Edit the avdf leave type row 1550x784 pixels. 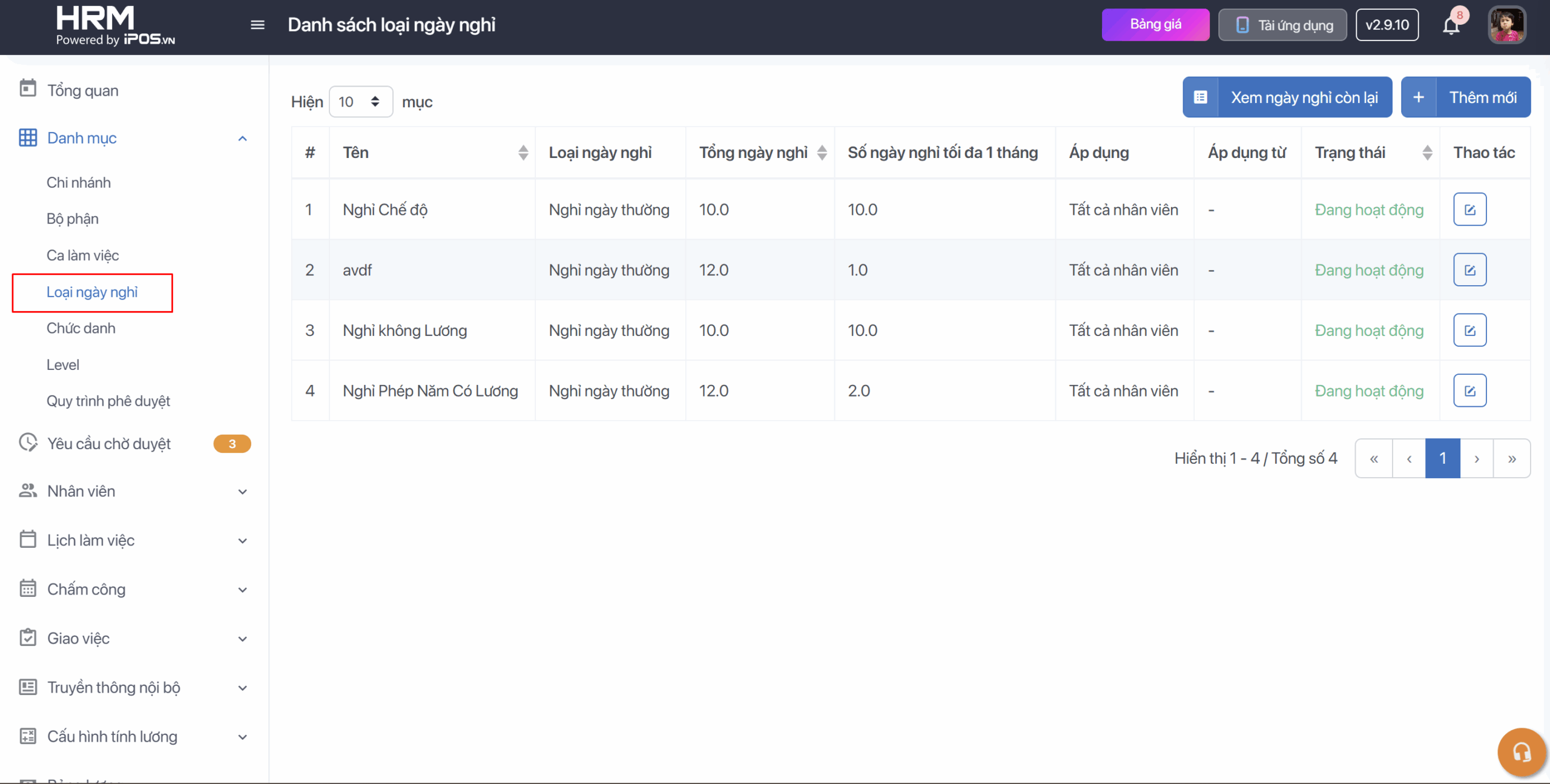coord(1469,270)
